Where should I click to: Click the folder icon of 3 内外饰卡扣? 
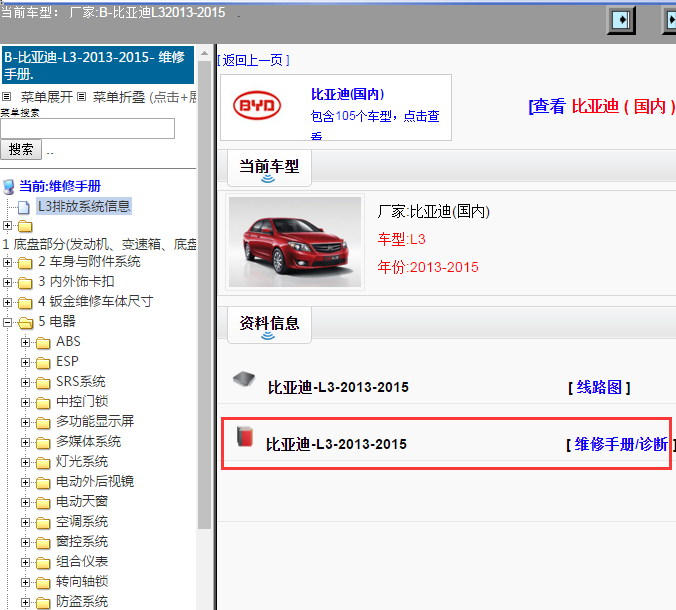(25, 282)
